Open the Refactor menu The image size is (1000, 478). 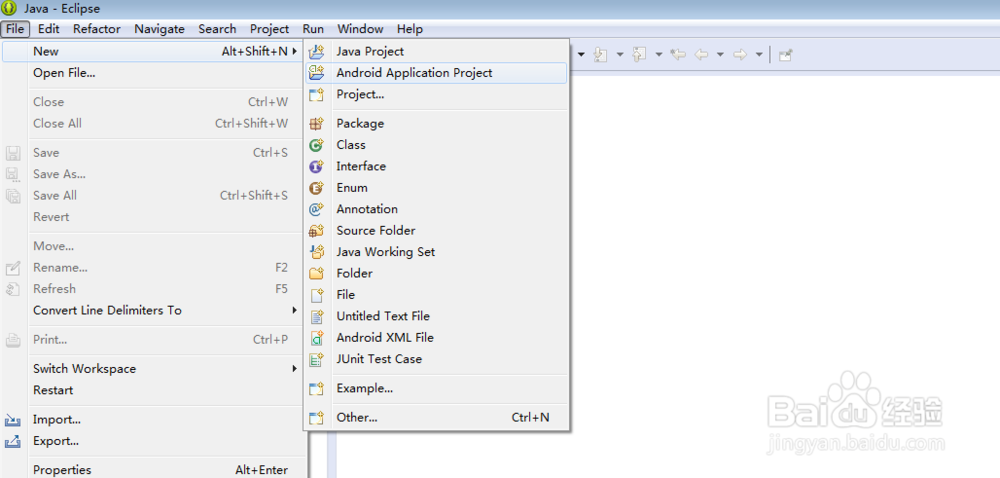click(97, 29)
